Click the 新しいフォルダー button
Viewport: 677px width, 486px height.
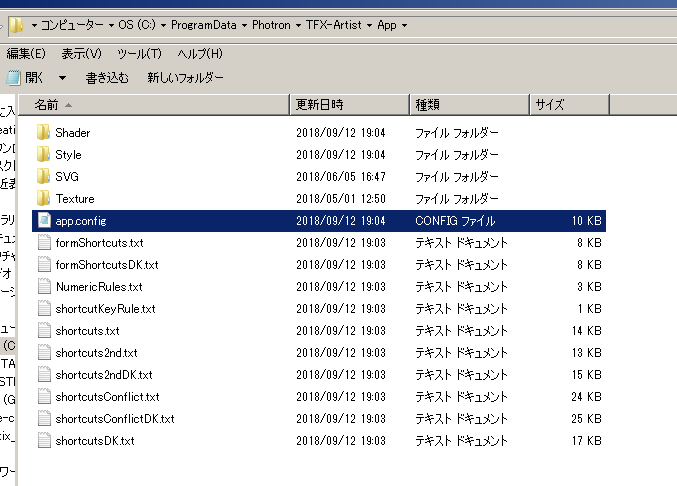(185, 78)
